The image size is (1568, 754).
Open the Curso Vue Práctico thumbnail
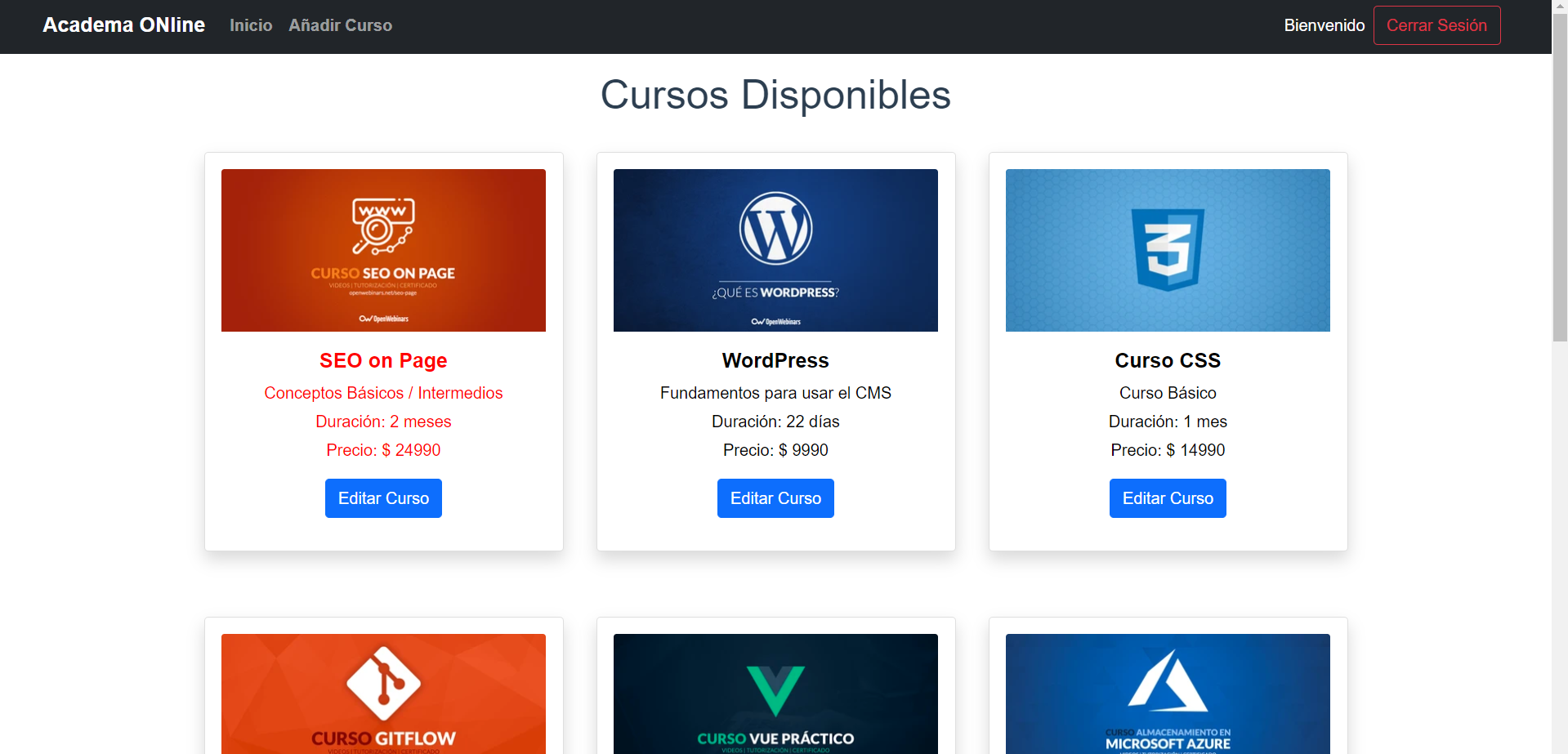click(x=775, y=694)
